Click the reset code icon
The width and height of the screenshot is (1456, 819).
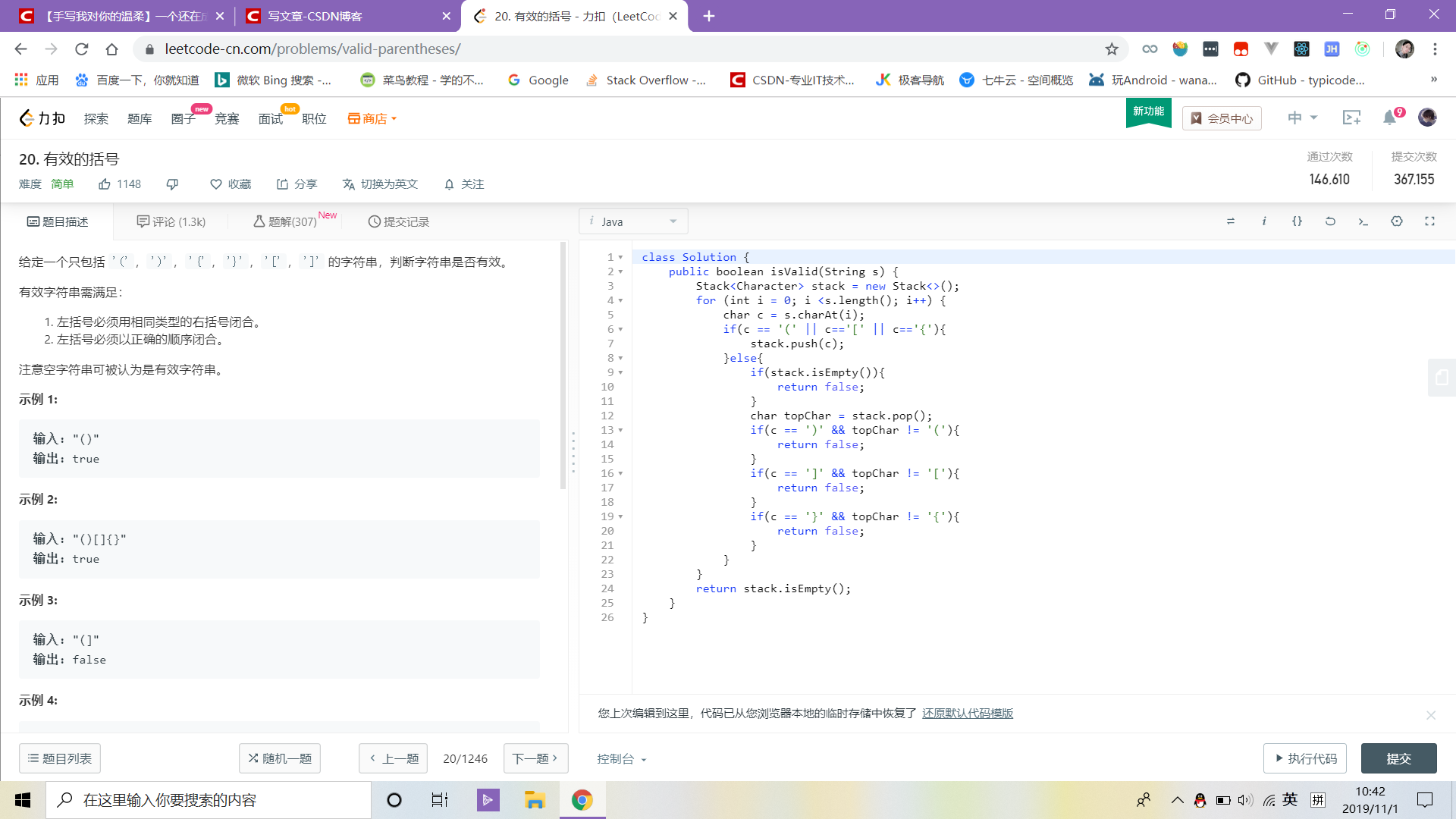(x=1330, y=221)
